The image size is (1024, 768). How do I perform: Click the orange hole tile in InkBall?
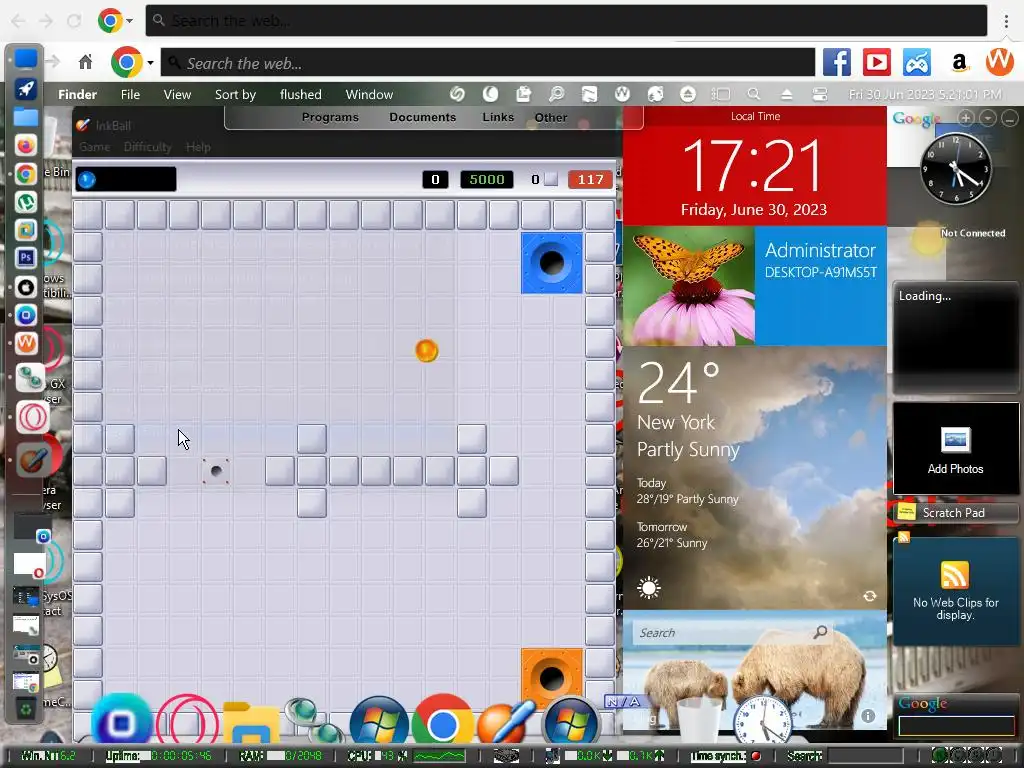(552, 678)
